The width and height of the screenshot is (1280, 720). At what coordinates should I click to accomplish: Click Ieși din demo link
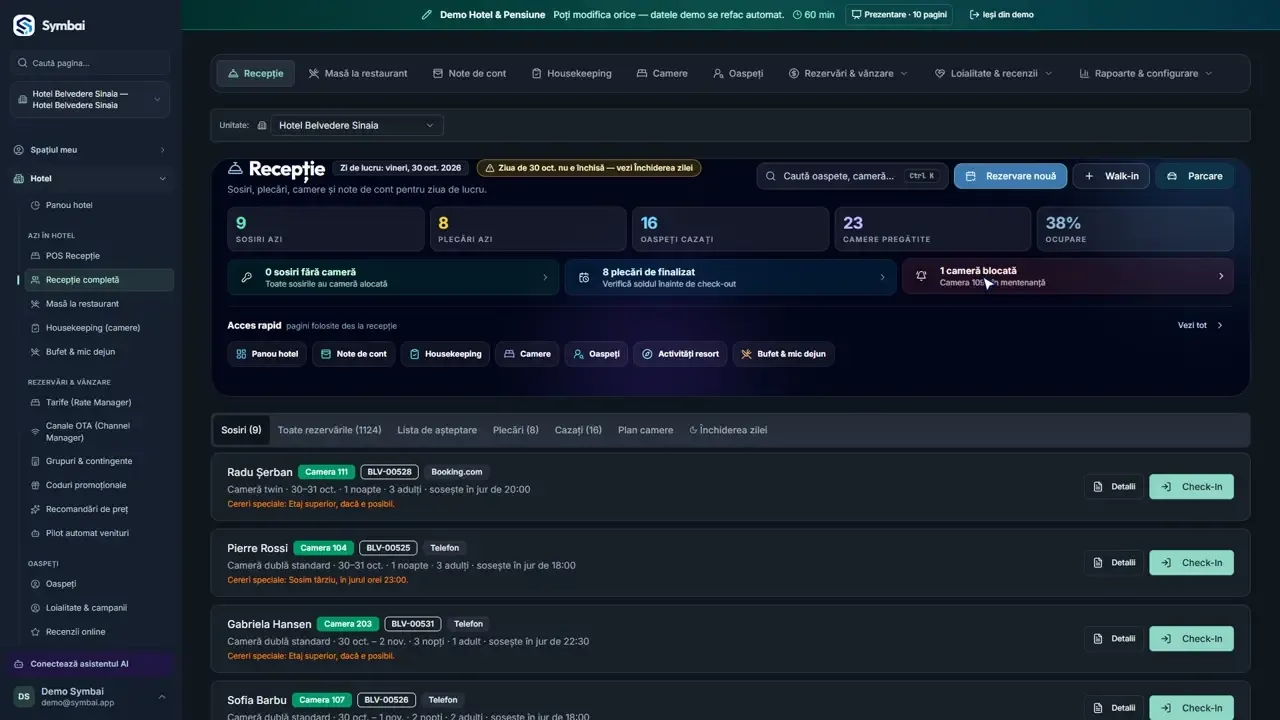tap(1001, 15)
